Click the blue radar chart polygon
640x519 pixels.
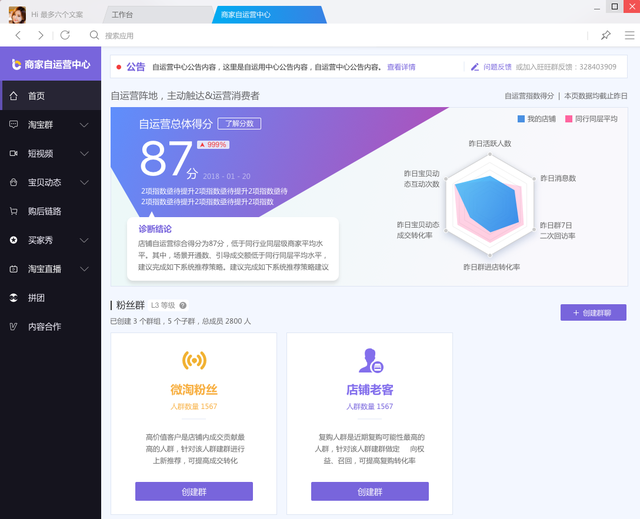point(487,203)
